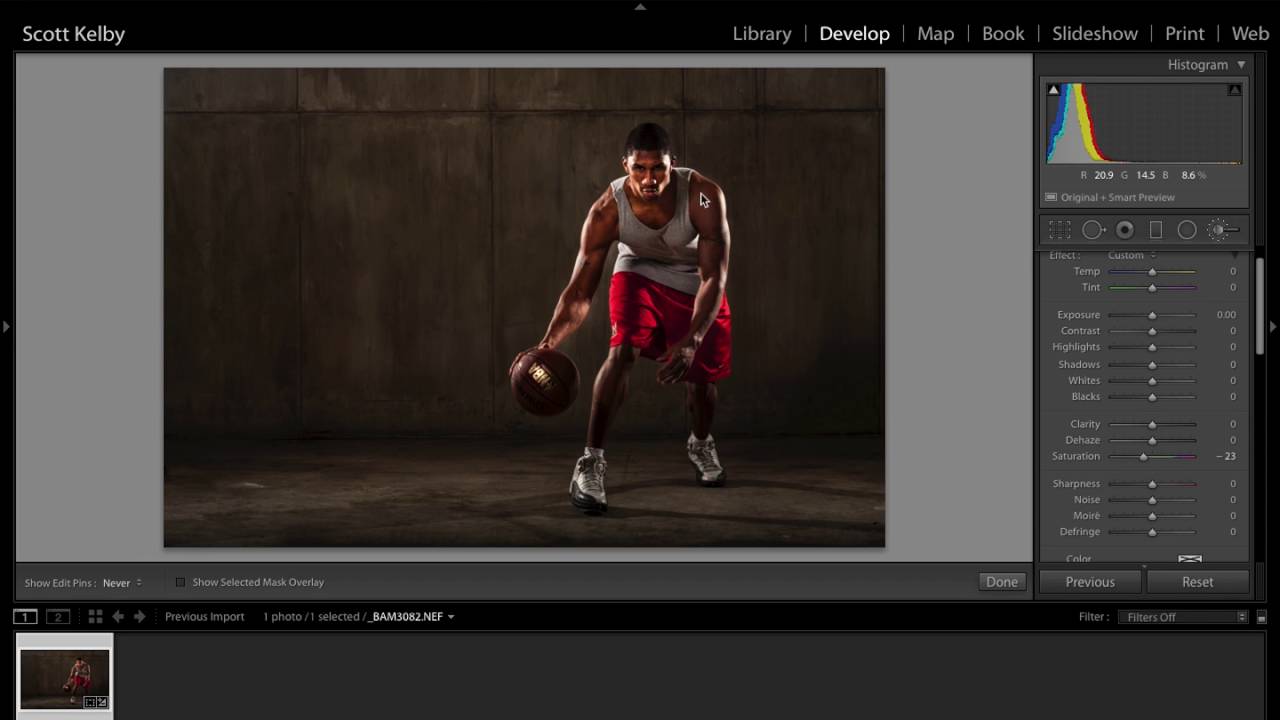Collapse the Histogram panel triangle
This screenshot has width=1280, height=720.
1241,65
